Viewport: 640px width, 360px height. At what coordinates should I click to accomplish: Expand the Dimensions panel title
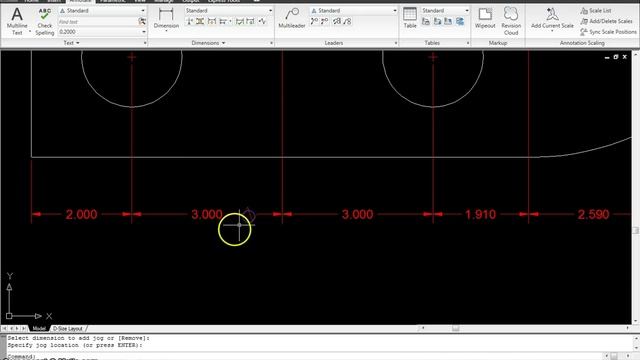[208, 43]
